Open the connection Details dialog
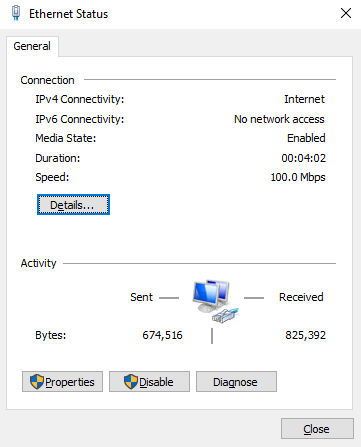The height and width of the screenshot is (447, 361). click(73, 205)
